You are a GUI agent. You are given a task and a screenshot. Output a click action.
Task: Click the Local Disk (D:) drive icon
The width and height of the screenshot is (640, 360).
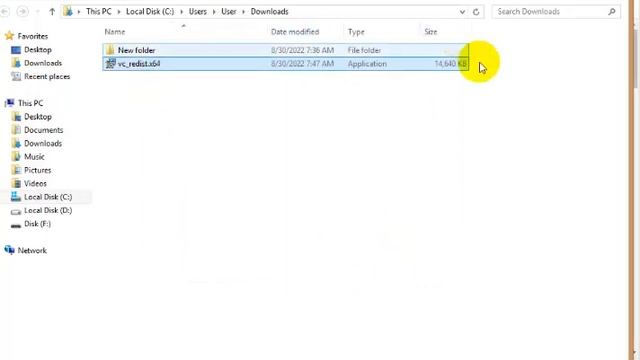tap(16, 212)
